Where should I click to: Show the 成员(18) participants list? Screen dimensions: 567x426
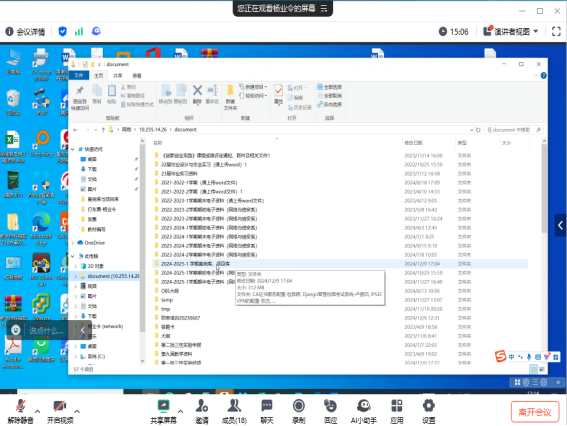pyautogui.click(x=234, y=412)
